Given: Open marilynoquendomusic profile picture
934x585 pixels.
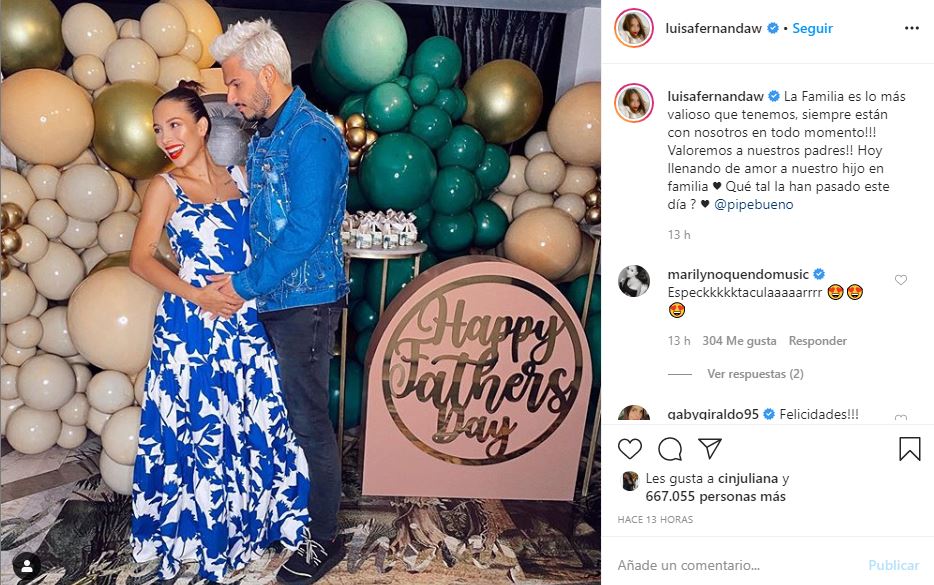Looking at the screenshot, I should 634,281.
